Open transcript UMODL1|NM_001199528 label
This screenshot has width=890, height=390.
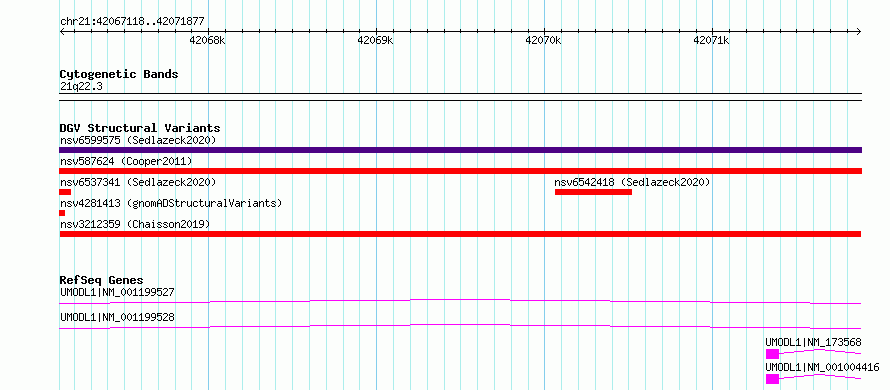tap(117, 317)
